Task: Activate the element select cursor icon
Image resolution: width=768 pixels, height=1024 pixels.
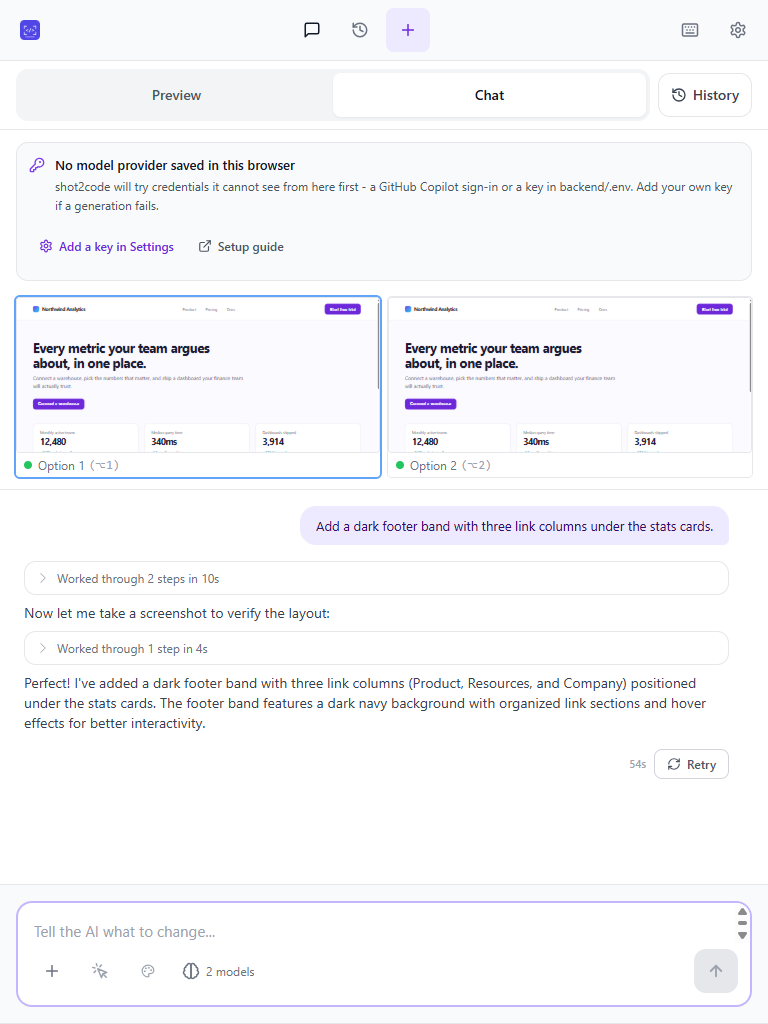Action: pos(100,971)
